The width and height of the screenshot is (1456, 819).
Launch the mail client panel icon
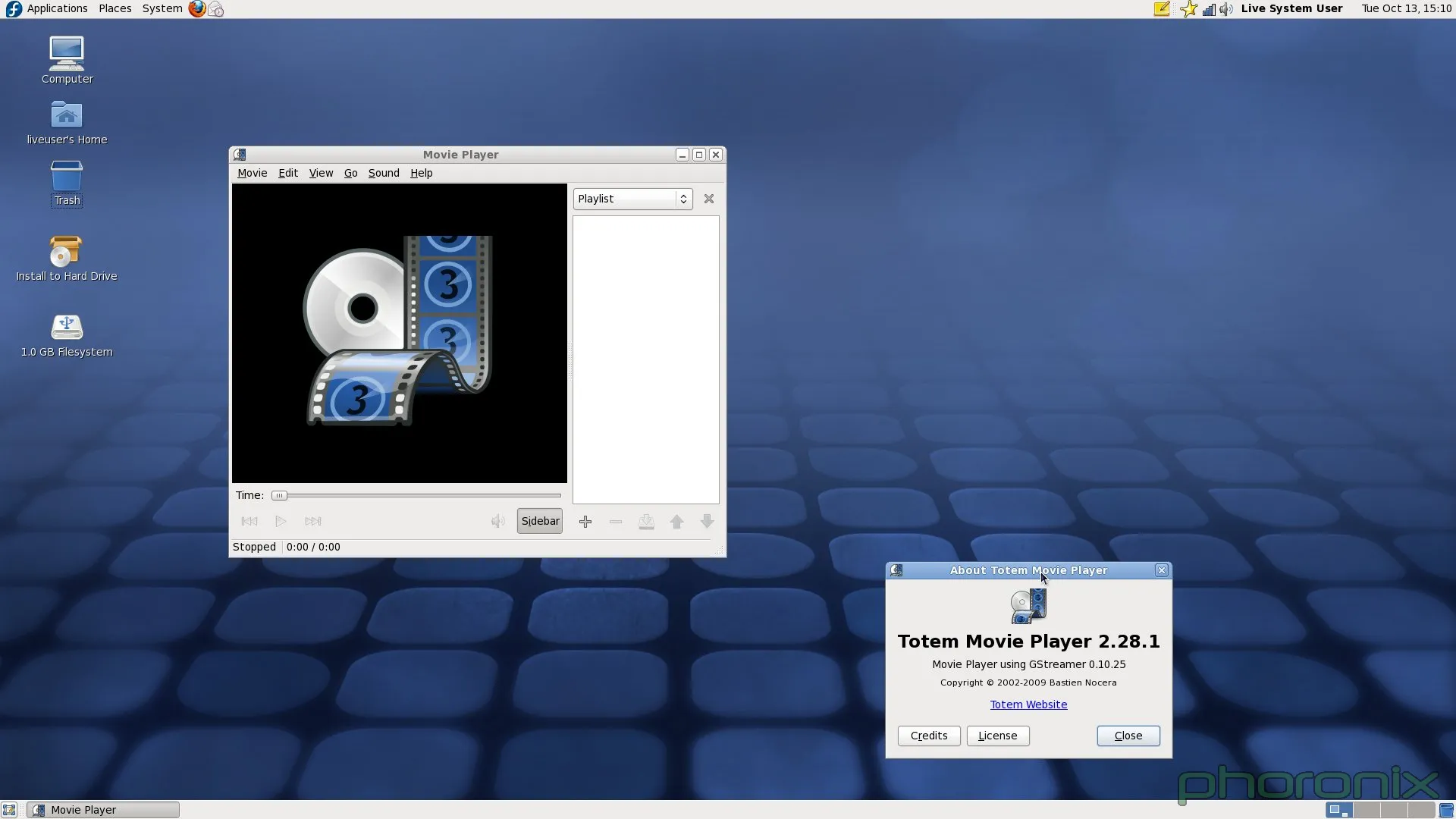tap(216, 9)
